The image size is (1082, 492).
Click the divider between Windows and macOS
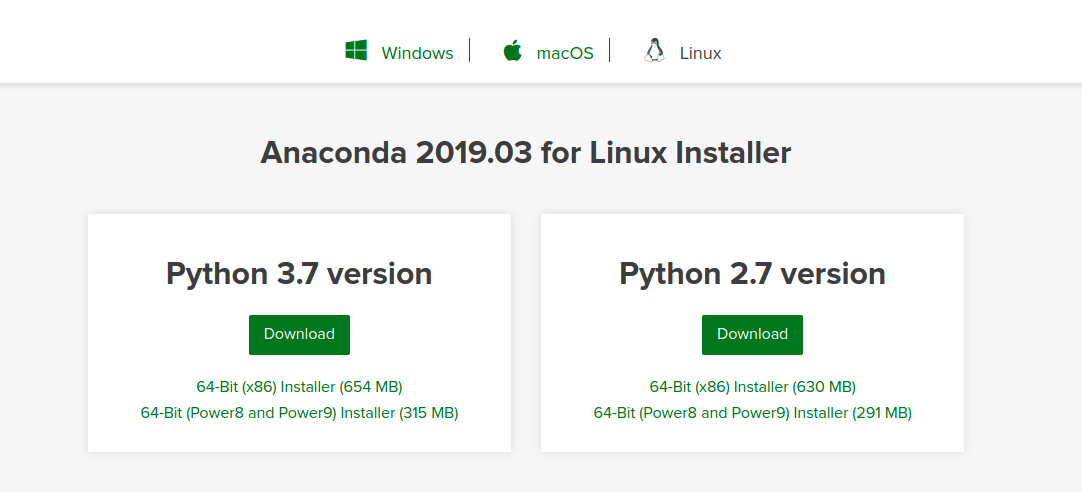click(469, 51)
